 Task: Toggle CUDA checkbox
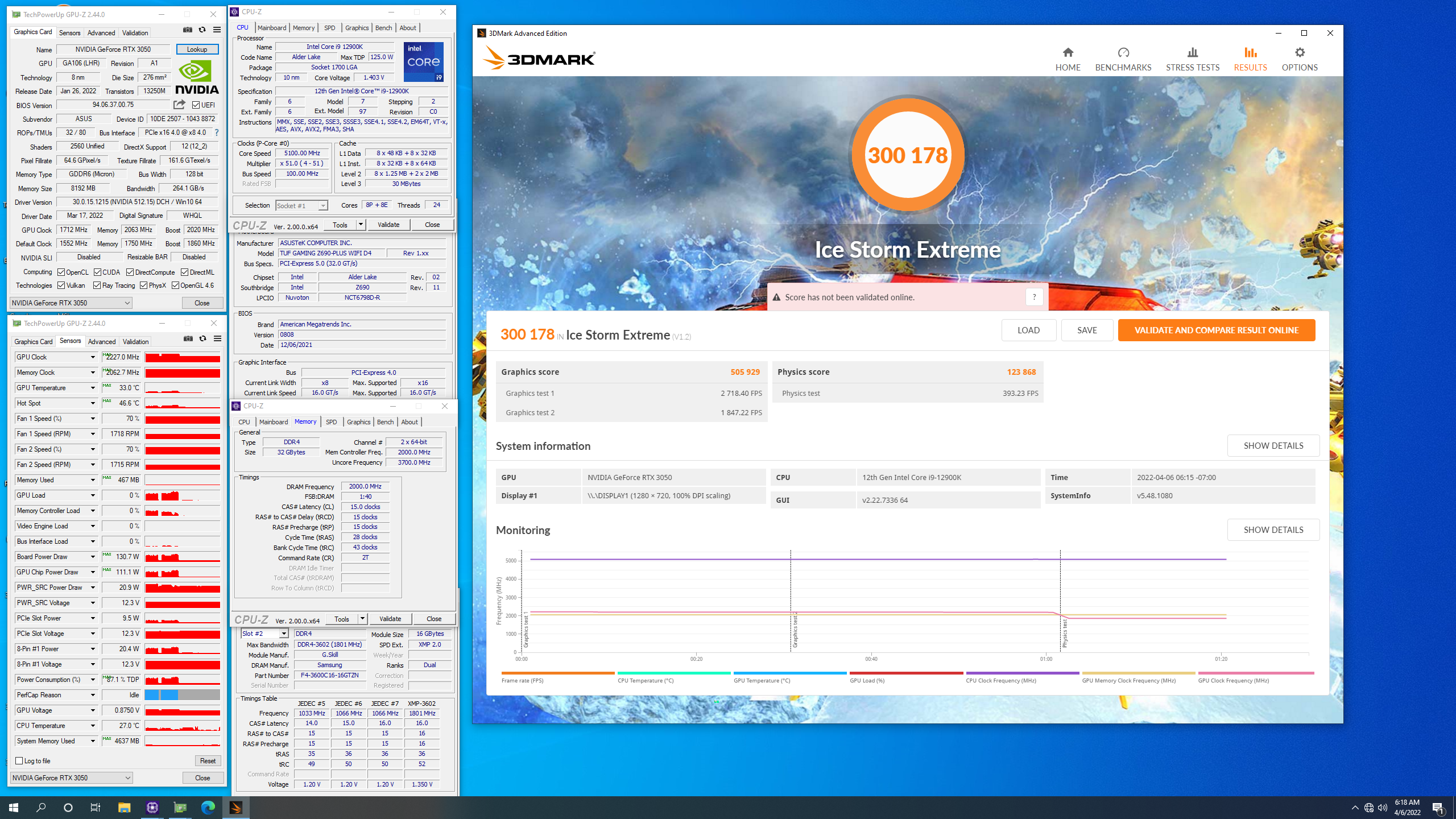pos(98,272)
